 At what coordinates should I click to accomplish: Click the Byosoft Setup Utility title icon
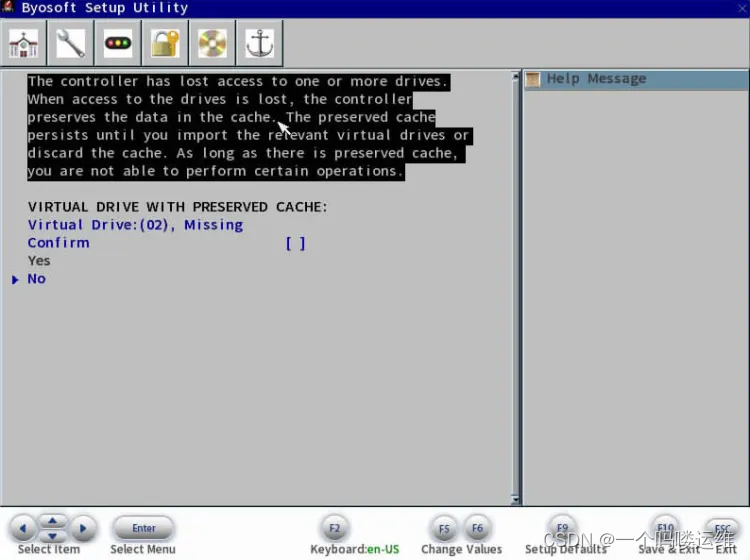pos(8,7)
